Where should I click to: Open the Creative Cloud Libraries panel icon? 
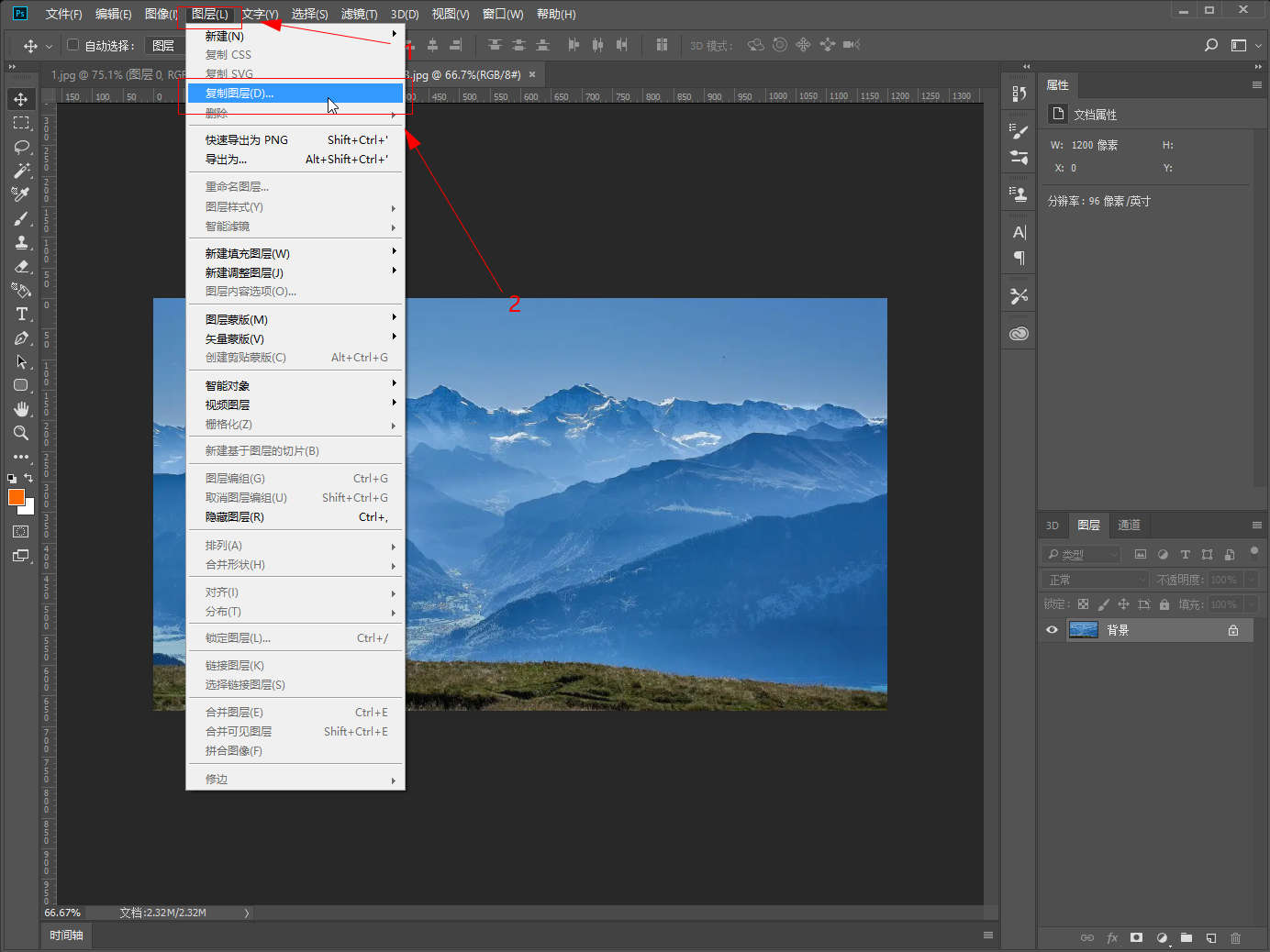(1019, 334)
